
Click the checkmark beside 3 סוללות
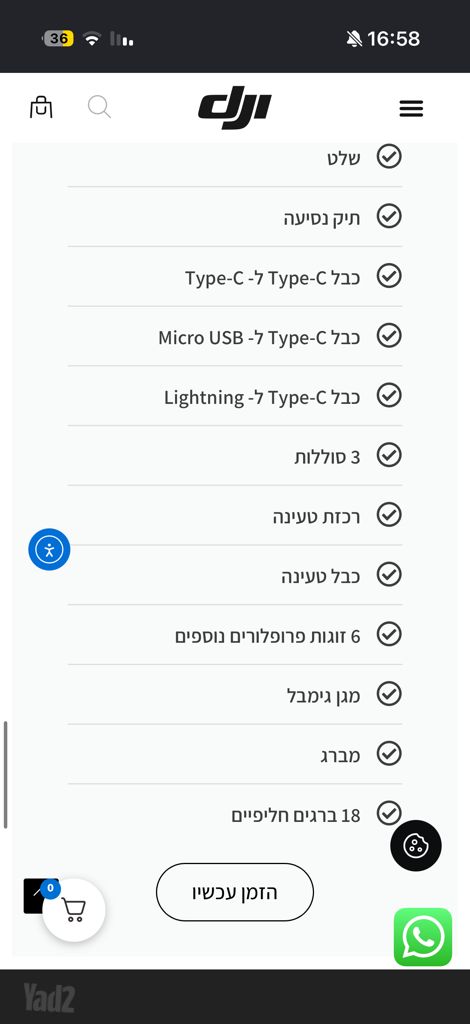(x=389, y=455)
